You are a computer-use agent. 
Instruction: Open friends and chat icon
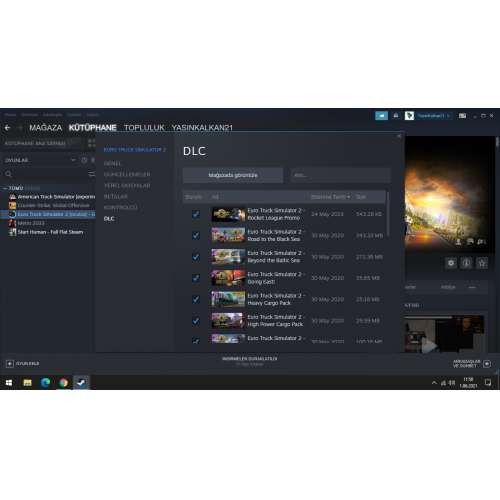coord(487,364)
